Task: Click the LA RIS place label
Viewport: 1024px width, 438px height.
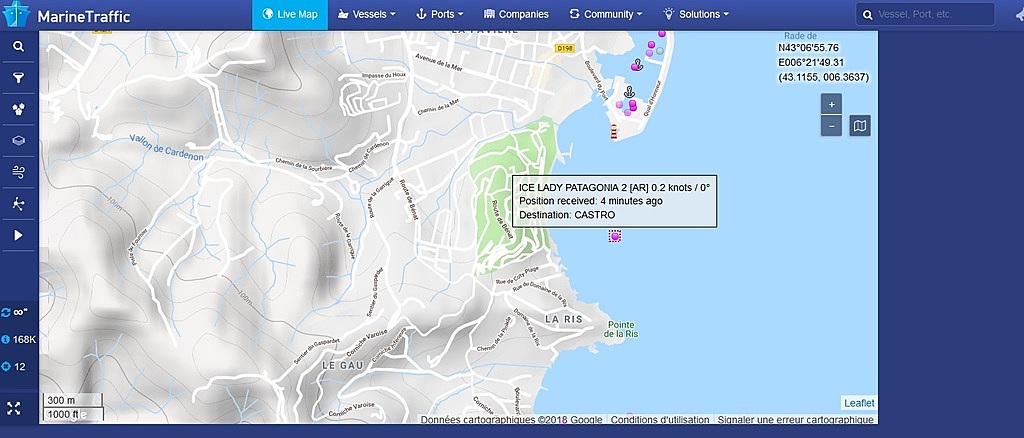Action: [x=563, y=319]
